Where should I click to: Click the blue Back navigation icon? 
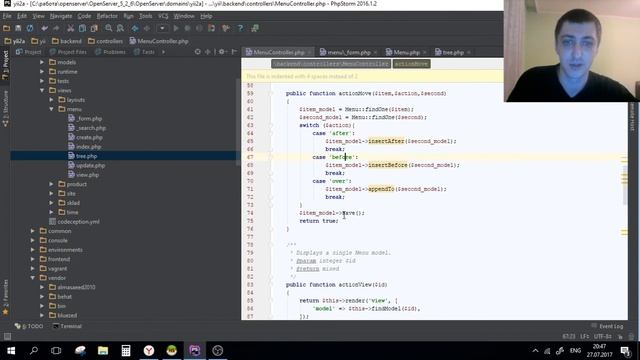point(135,28)
